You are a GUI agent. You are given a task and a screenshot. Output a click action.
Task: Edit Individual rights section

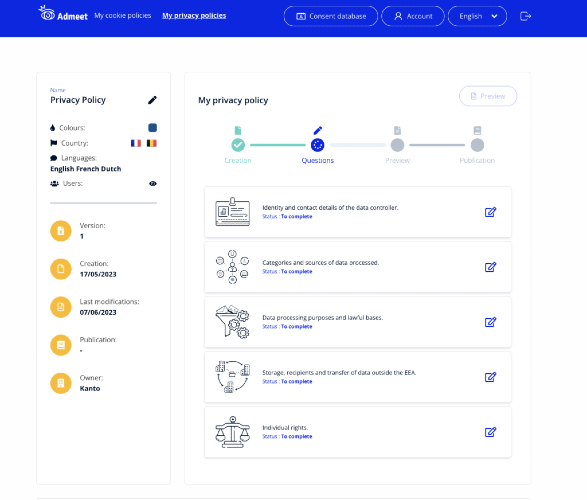(490, 432)
